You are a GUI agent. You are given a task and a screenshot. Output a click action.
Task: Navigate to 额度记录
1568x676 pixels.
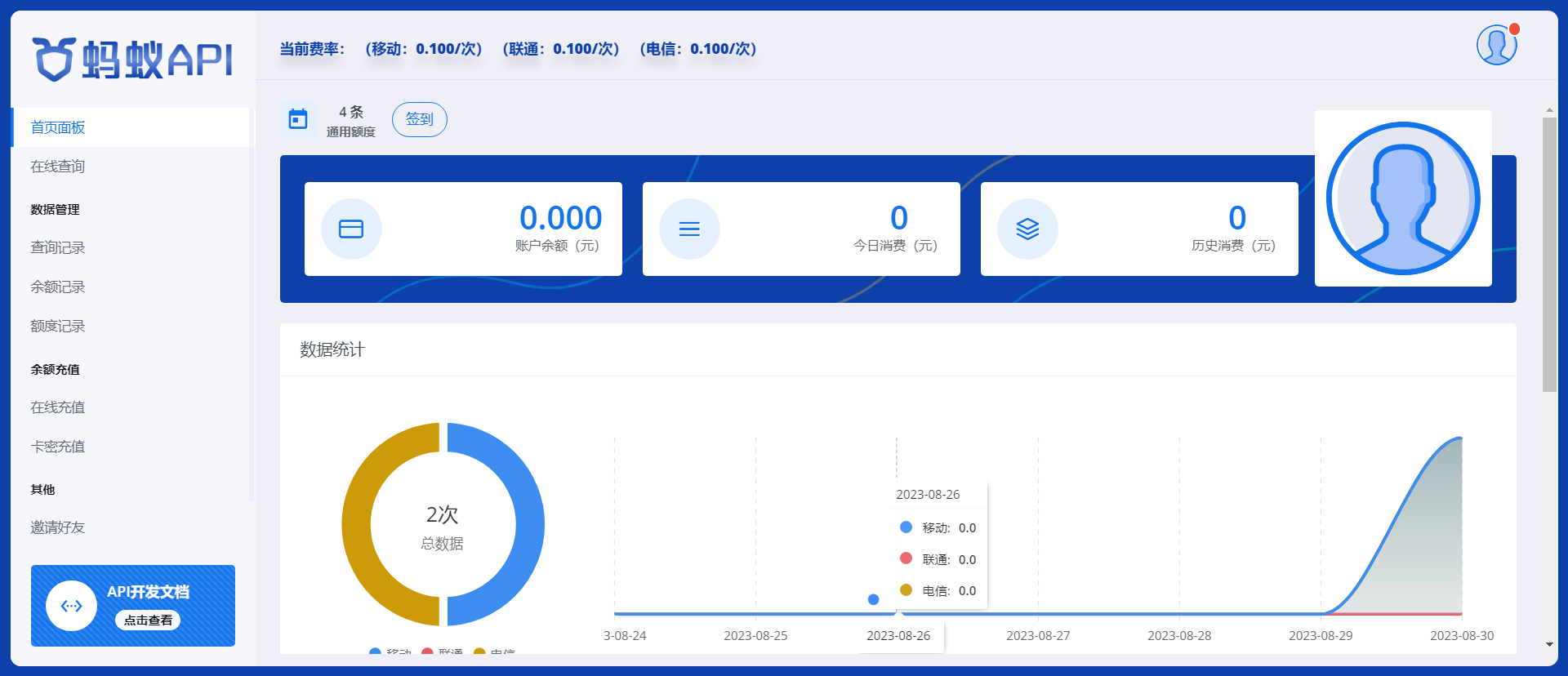[x=58, y=326]
